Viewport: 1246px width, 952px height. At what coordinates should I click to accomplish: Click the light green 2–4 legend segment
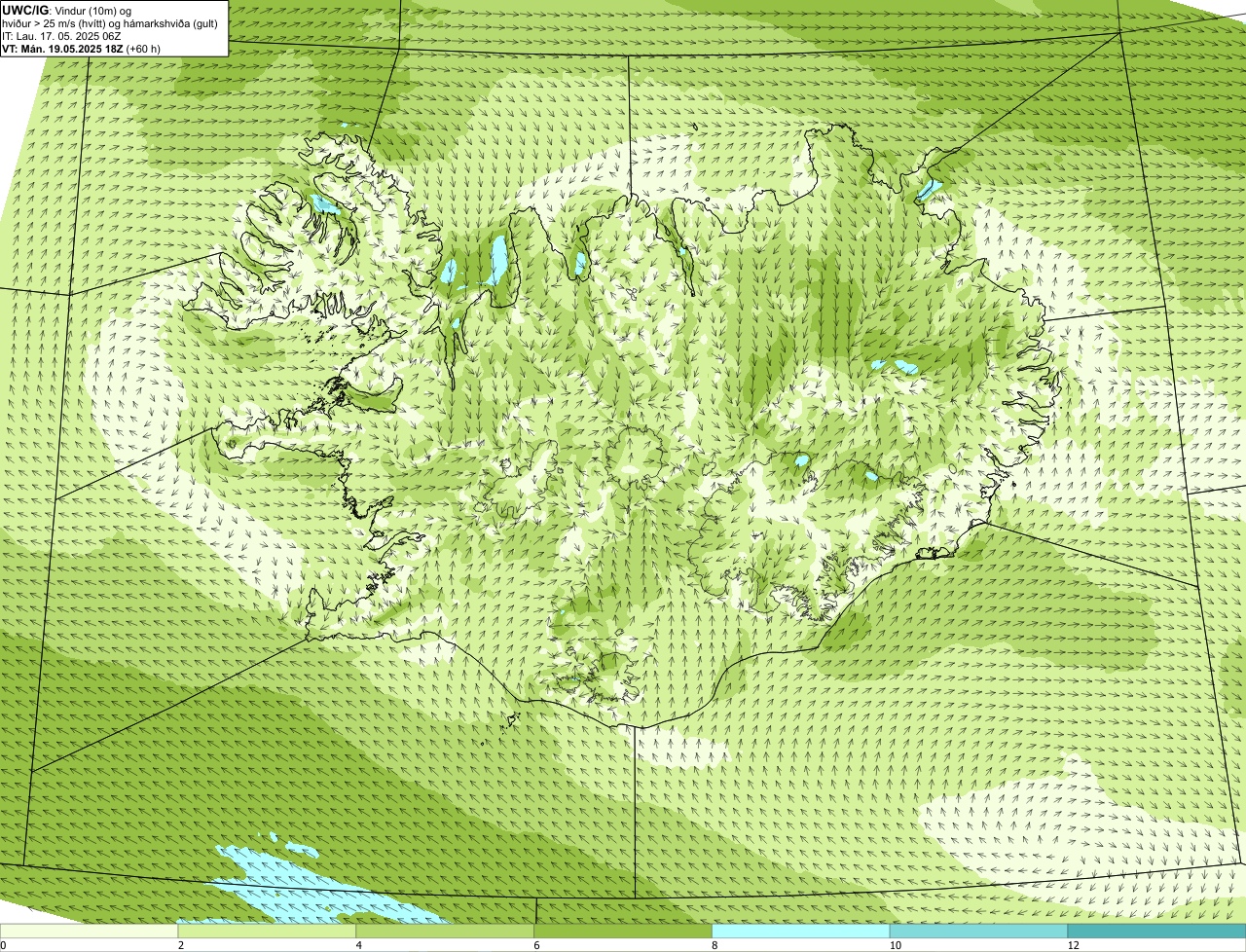(268, 931)
